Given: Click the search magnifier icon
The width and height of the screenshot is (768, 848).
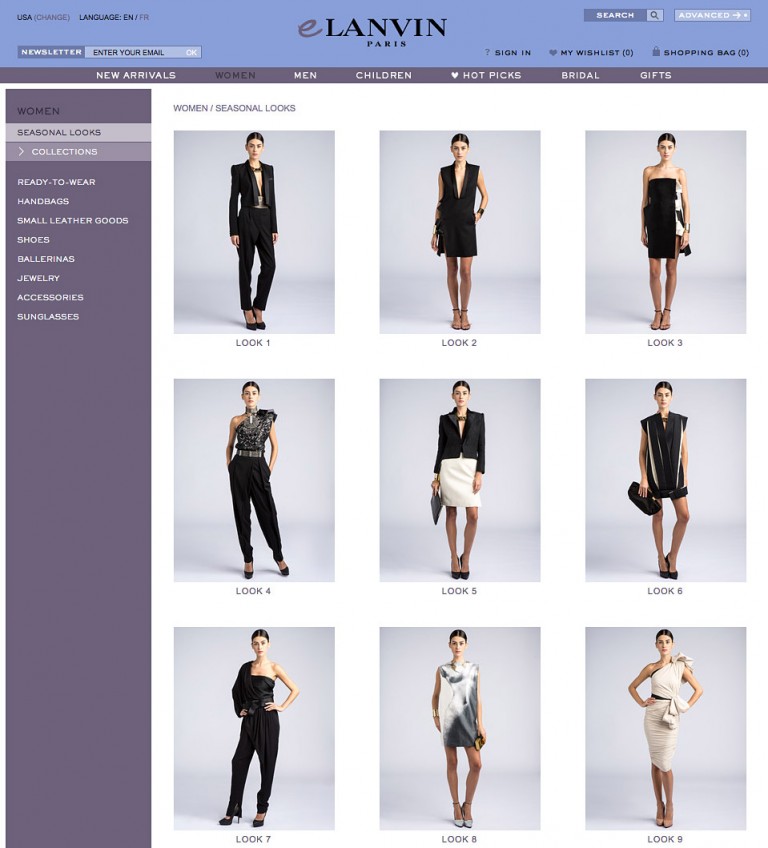Looking at the screenshot, I should pyautogui.click(x=655, y=15).
